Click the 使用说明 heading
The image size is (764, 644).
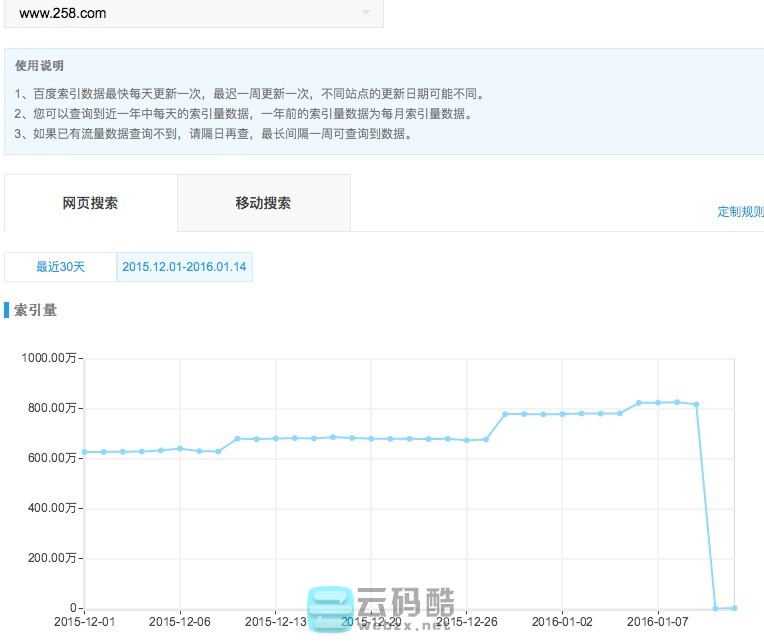pos(40,66)
